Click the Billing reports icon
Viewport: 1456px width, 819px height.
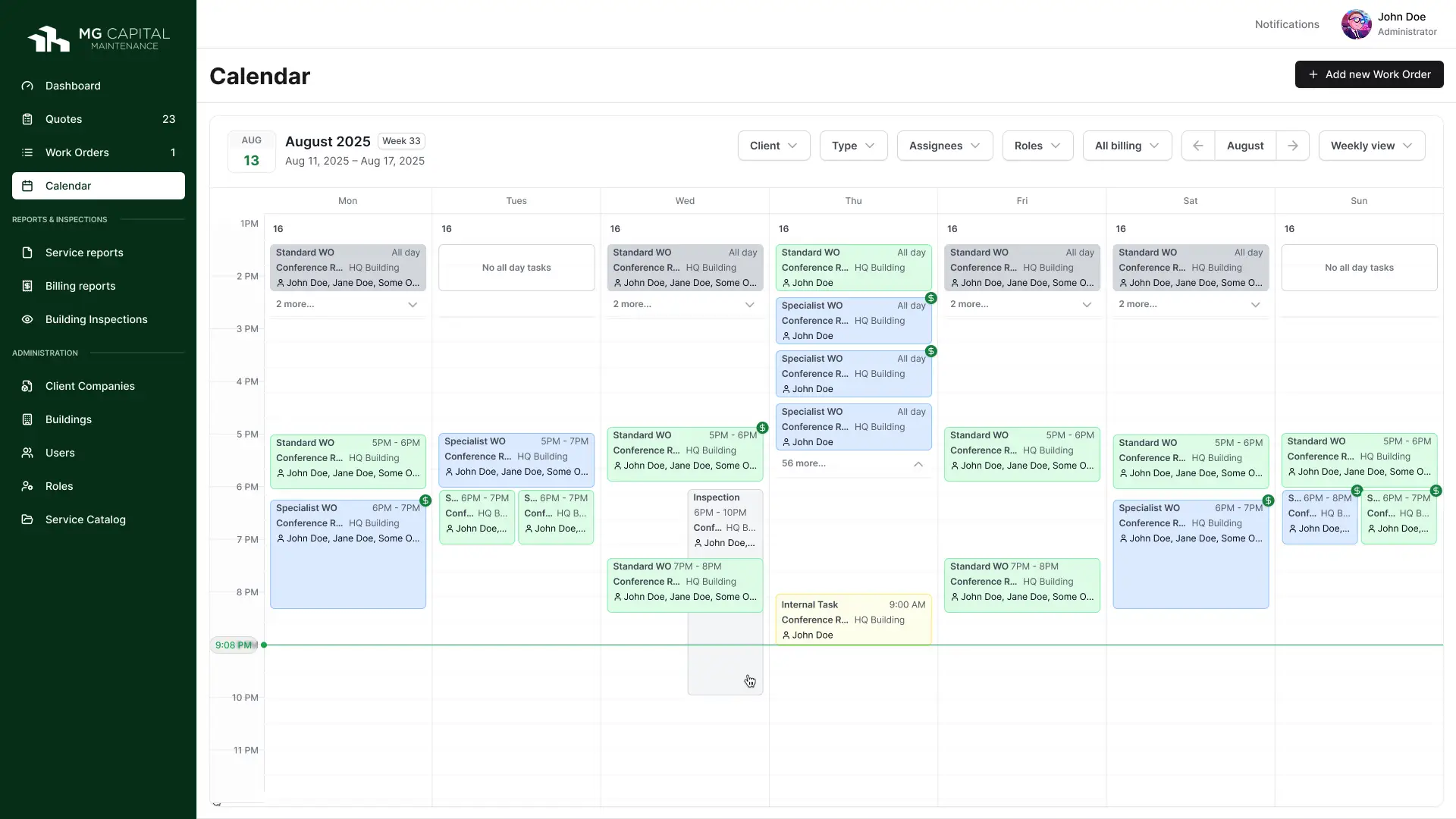click(x=27, y=286)
